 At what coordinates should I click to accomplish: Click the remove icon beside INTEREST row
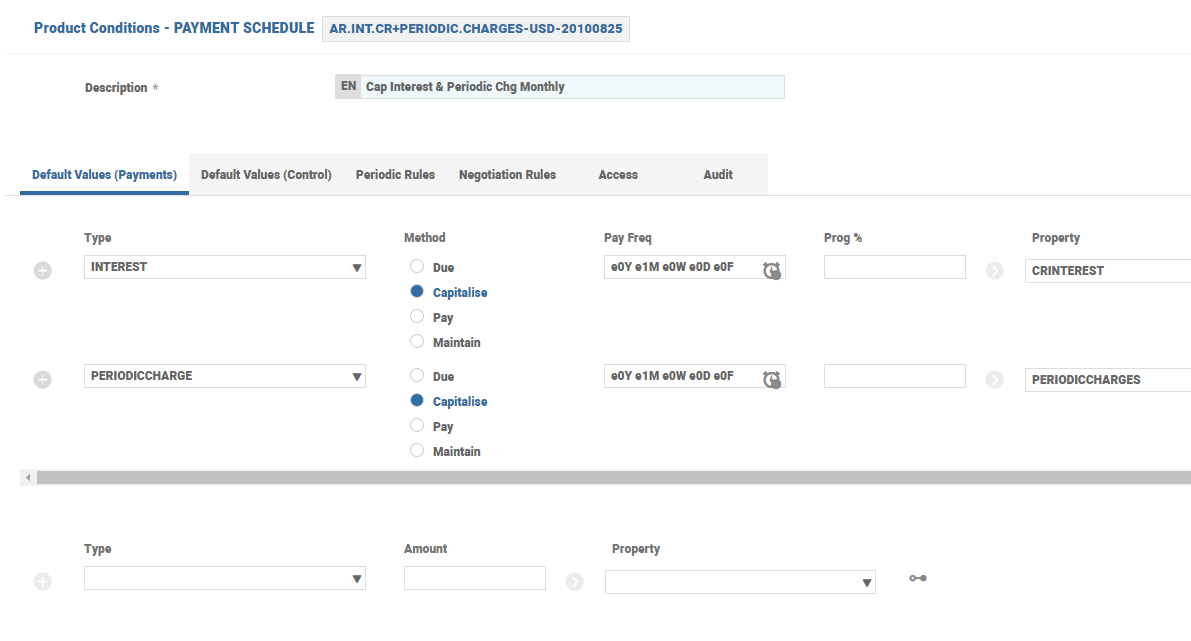click(43, 271)
